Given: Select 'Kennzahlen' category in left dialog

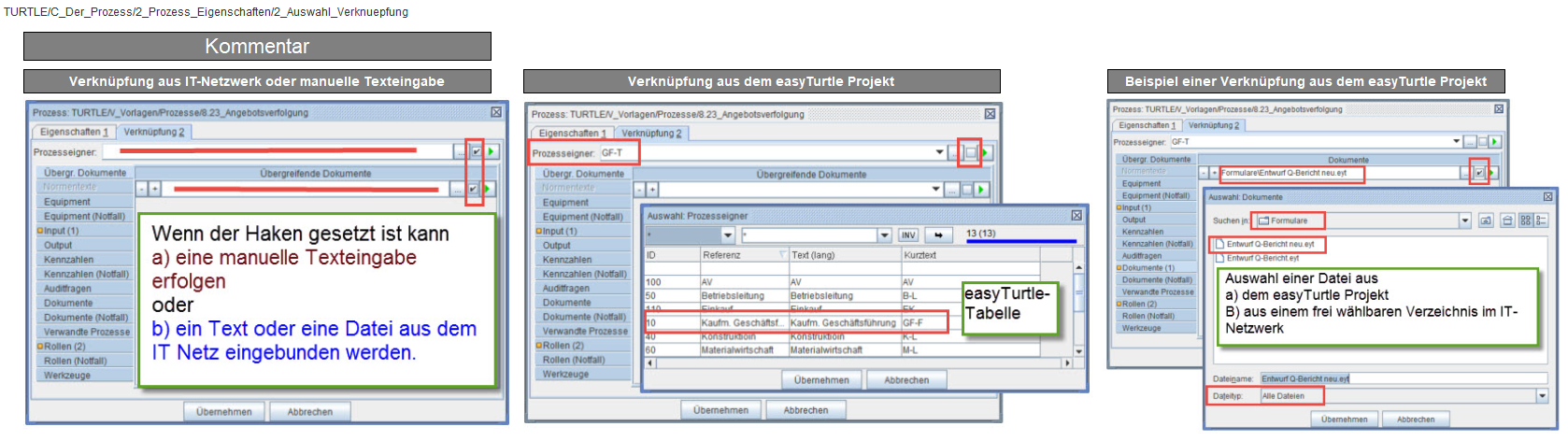Looking at the screenshot, I should point(84,260).
